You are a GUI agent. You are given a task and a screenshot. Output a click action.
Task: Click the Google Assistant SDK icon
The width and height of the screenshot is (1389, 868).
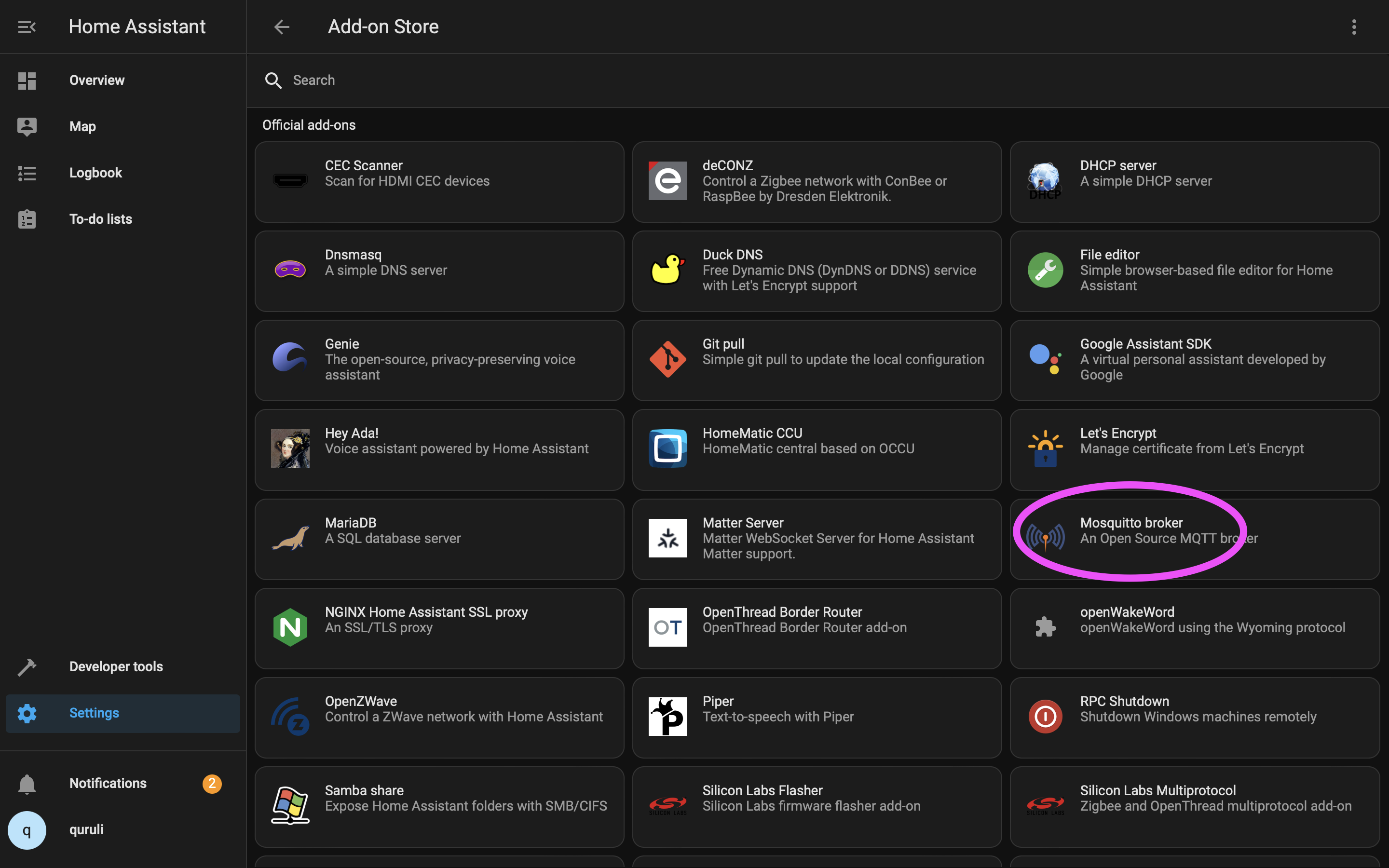(x=1045, y=359)
